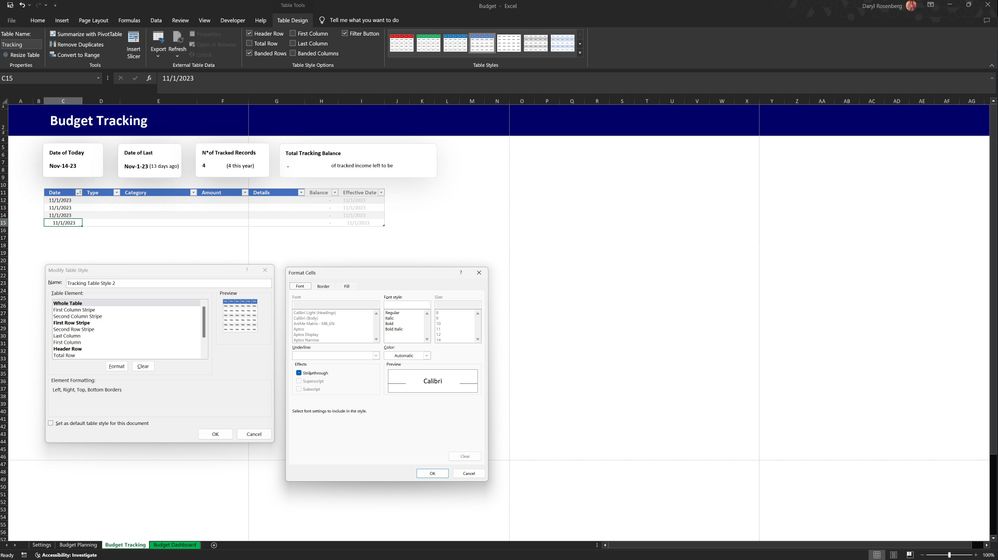The width and height of the screenshot is (998, 560).
Task: Open the Details column filter dropdown
Action: click(x=302, y=192)
